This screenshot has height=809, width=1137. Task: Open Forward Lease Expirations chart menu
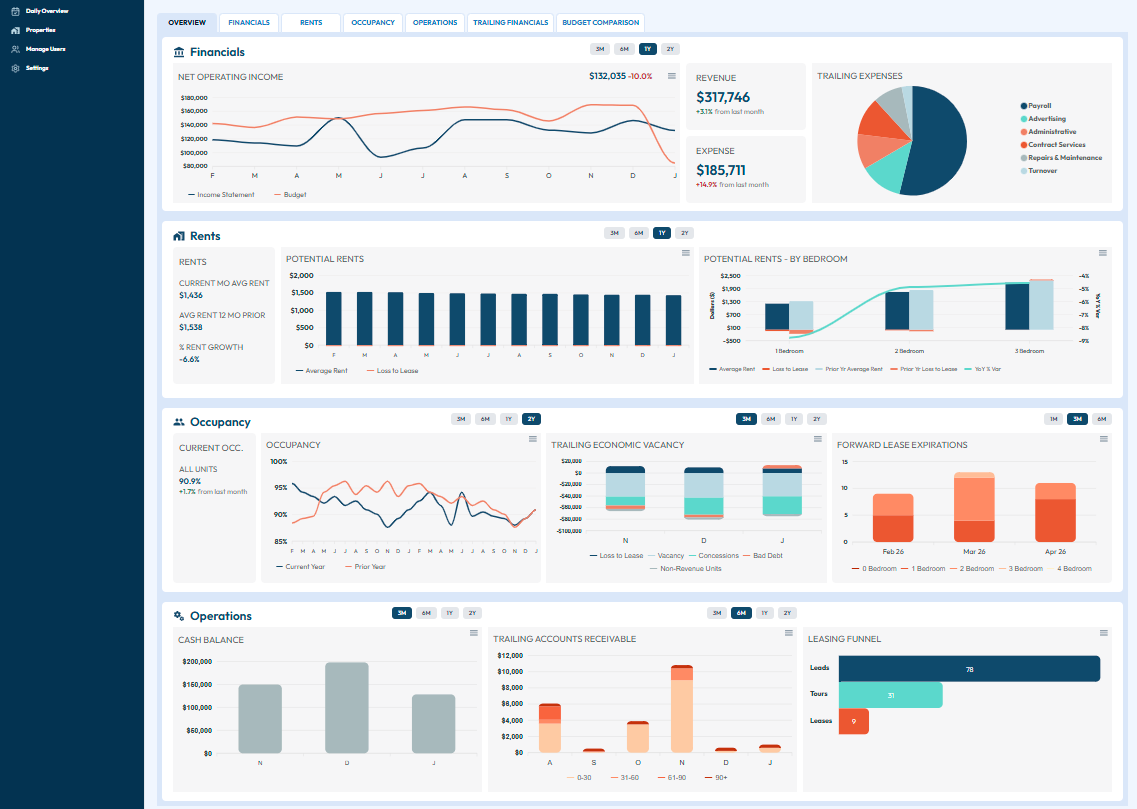[1104, 439]
